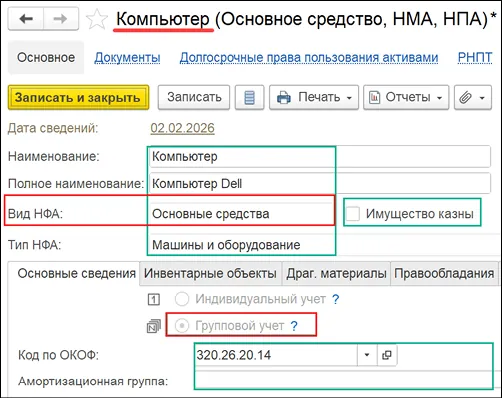The width and height of the screenshot is (502, 398).
Task: Click Записать и закрыть button
Action: click(78, 97)
